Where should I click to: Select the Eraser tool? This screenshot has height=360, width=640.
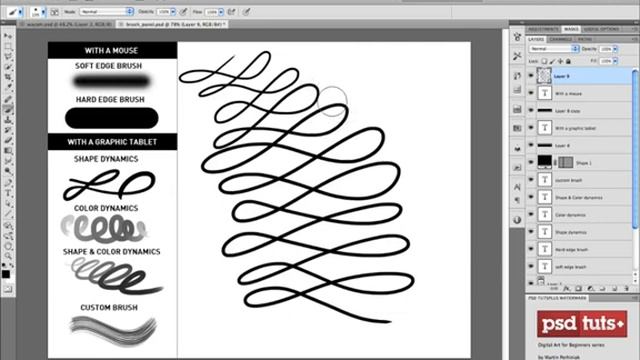tap(8, 140)
